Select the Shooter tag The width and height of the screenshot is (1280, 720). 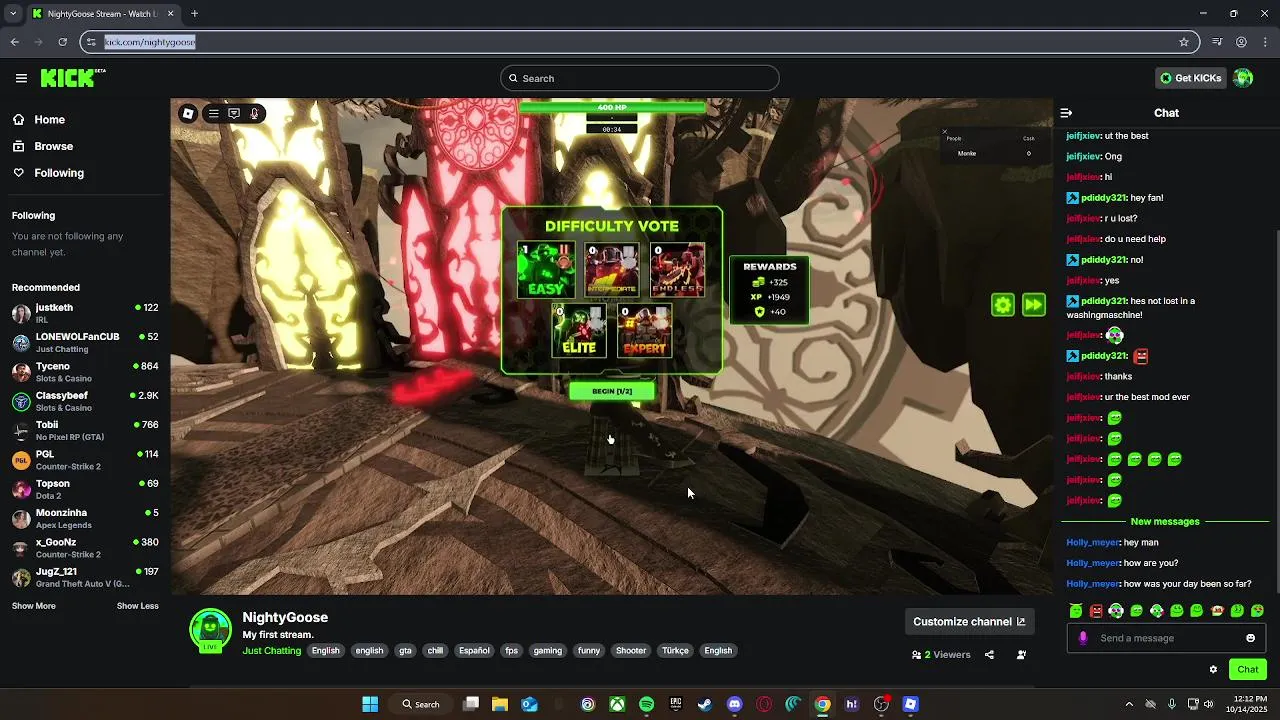[631, 650]
